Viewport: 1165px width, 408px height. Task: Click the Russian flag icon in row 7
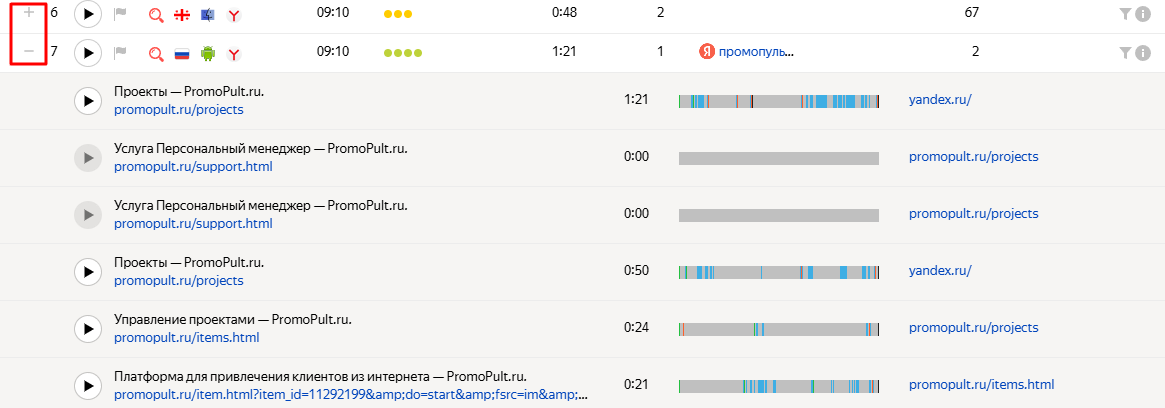coord(181,54)
